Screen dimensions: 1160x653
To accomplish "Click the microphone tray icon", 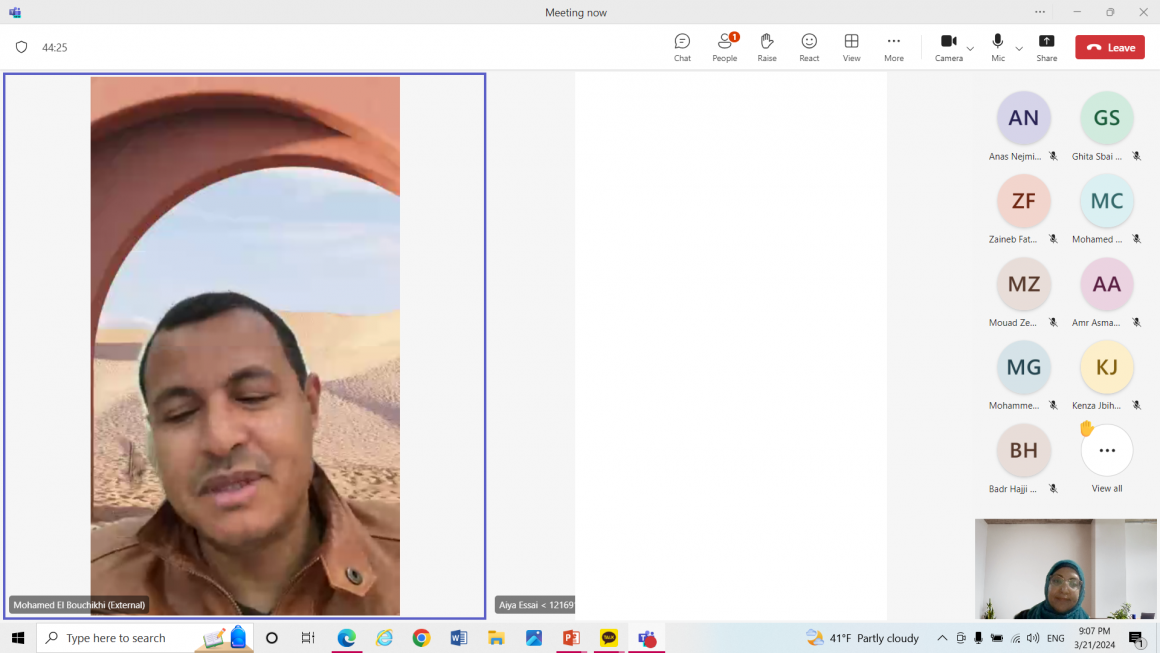I will click(x=978, y=637).
